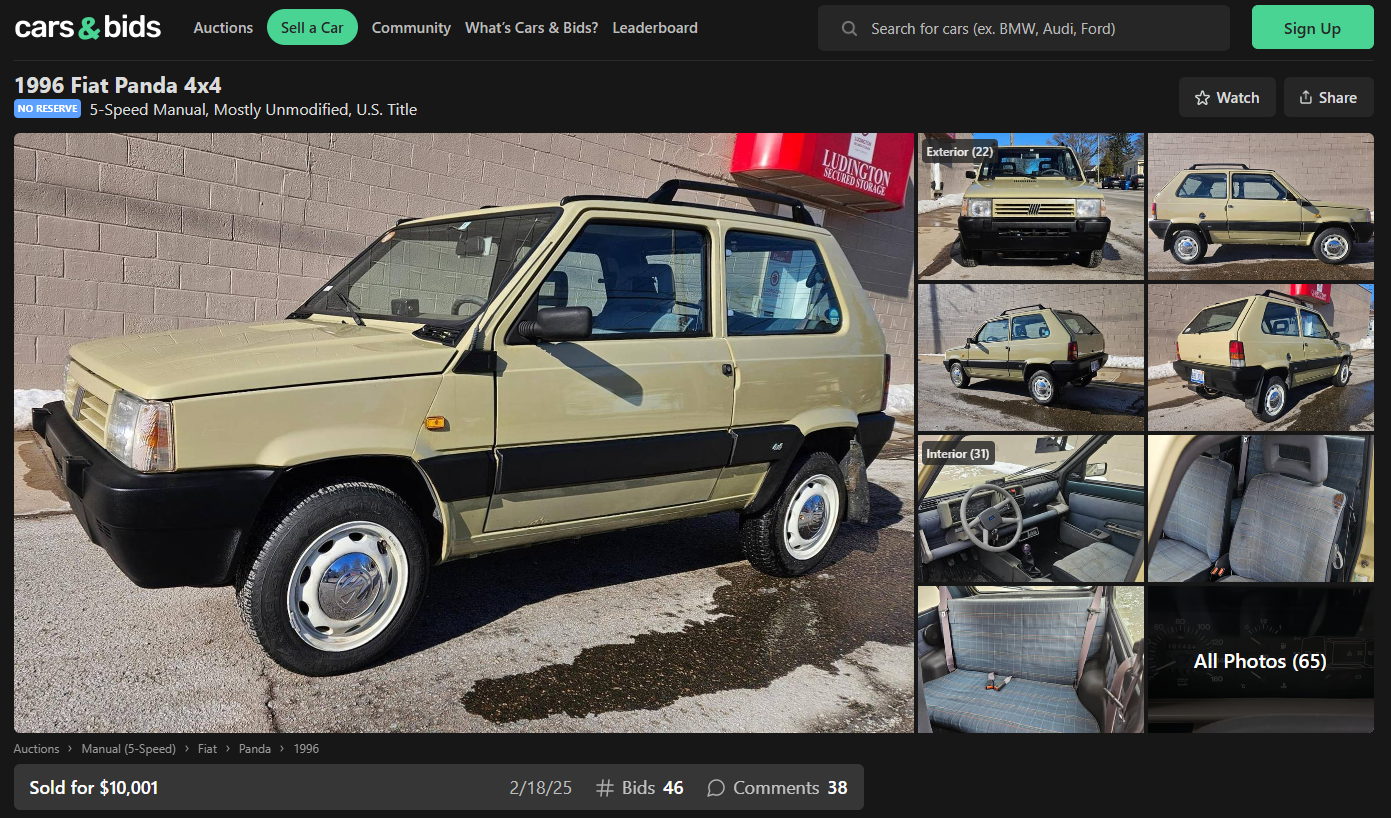This screenshot has width=1391, height=818.
Task: Click the speech bubble Comments icon
Action: (716, 788)
